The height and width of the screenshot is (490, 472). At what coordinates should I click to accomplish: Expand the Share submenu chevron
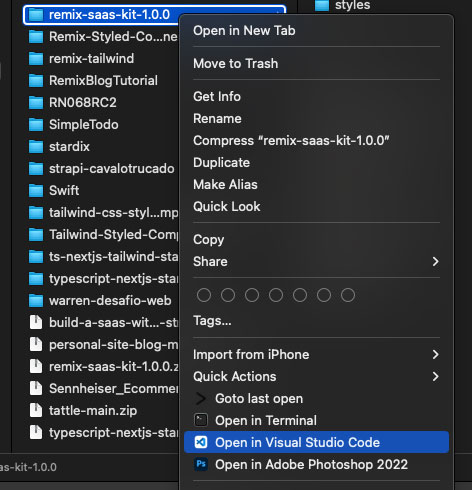click(x=435, y=262)
